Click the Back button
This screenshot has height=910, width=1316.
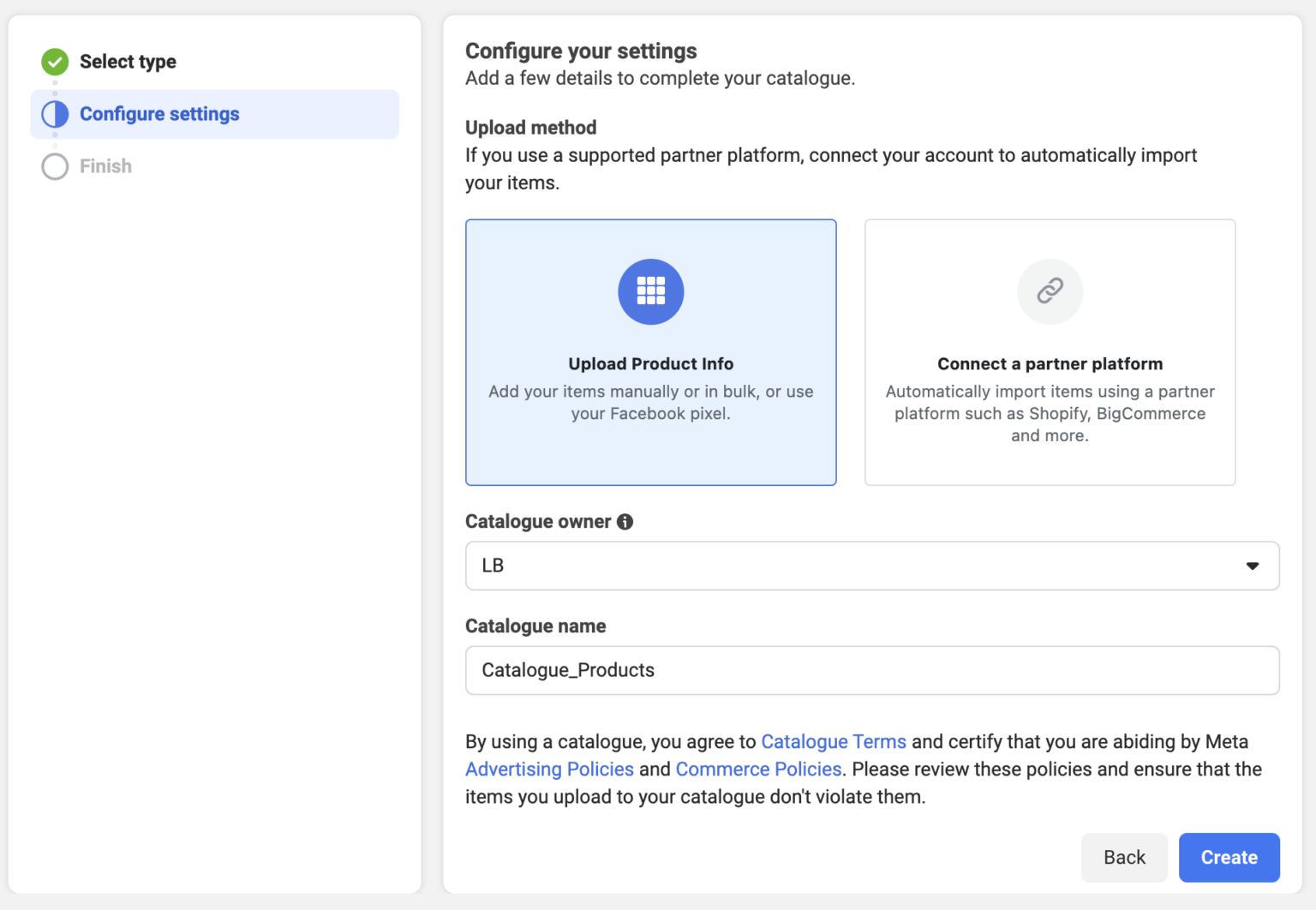point(1124,857)
